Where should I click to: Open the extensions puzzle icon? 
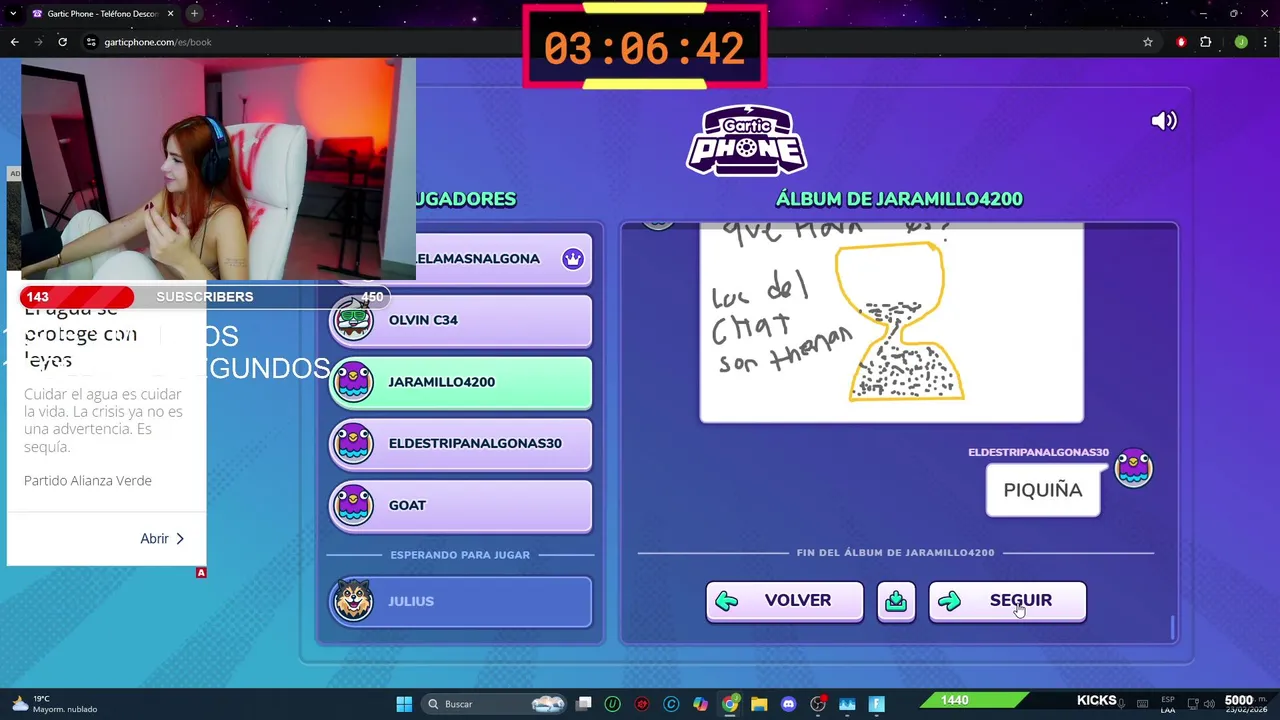tap(1206, 42)
